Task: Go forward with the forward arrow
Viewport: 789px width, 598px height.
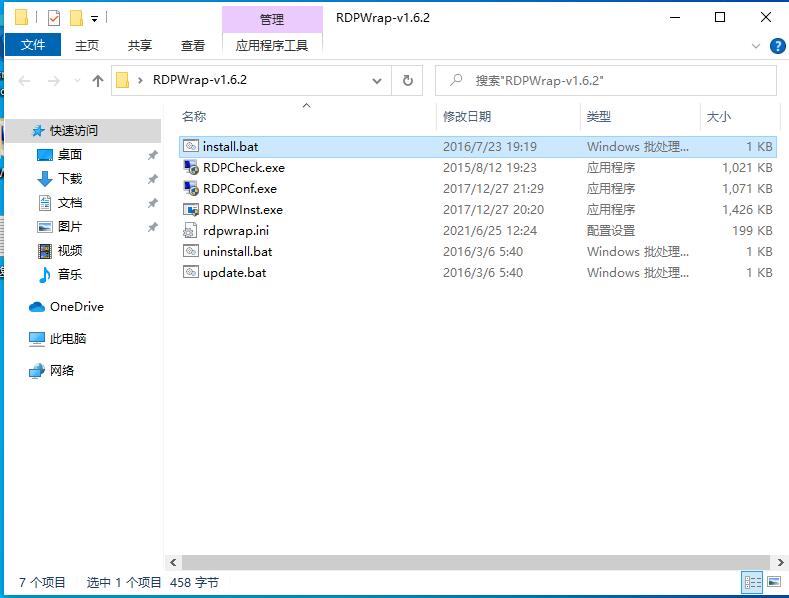Action: 54,81
